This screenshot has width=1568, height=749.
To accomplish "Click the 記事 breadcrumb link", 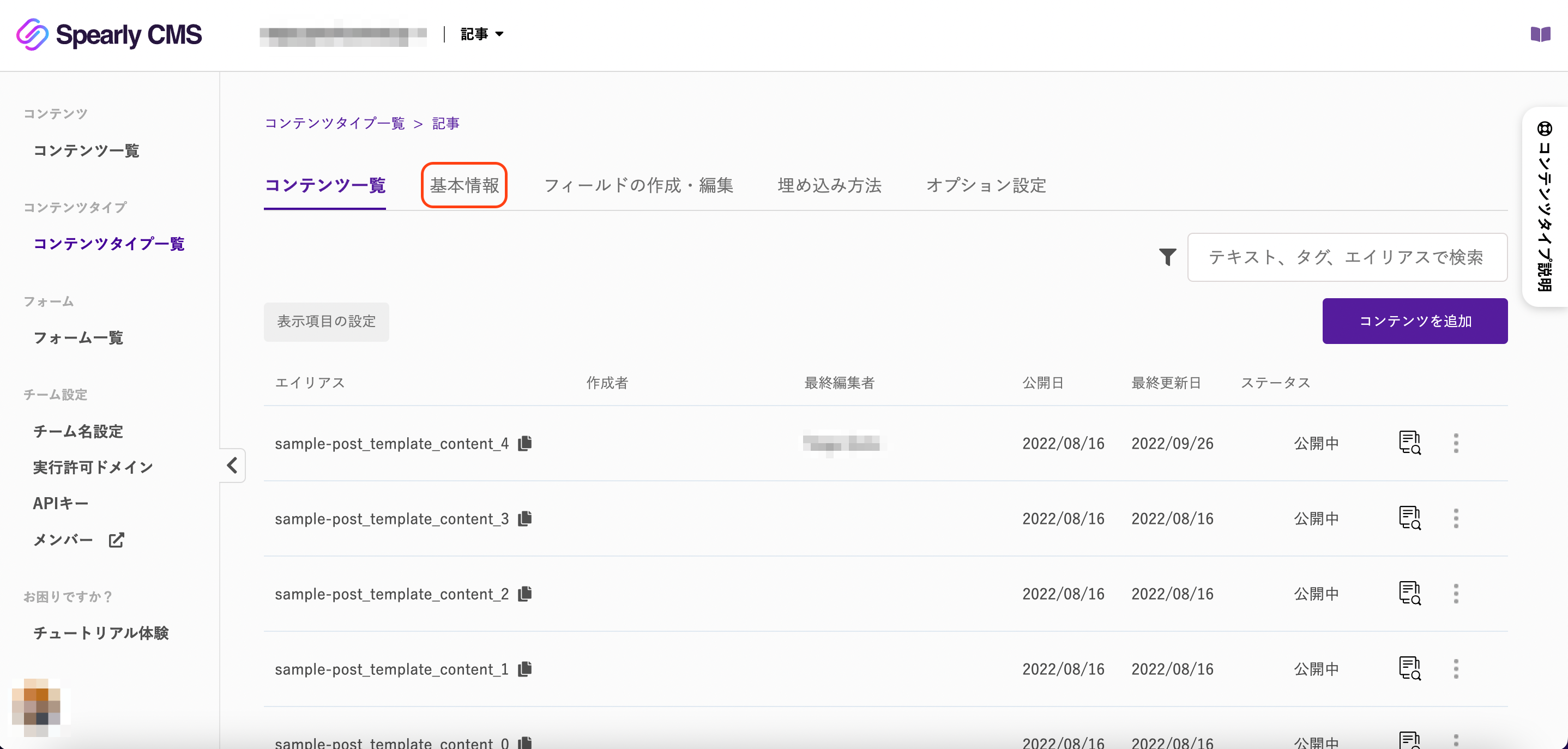I will pyautogui.click(x=445, y=124).
